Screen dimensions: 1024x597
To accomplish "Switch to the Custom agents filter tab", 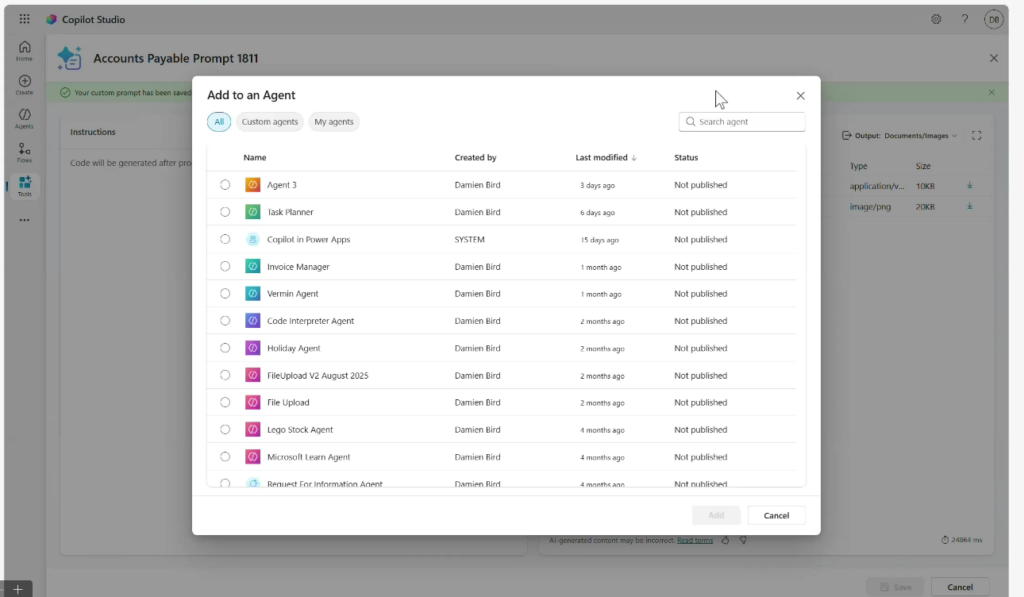I will point(270,122).
